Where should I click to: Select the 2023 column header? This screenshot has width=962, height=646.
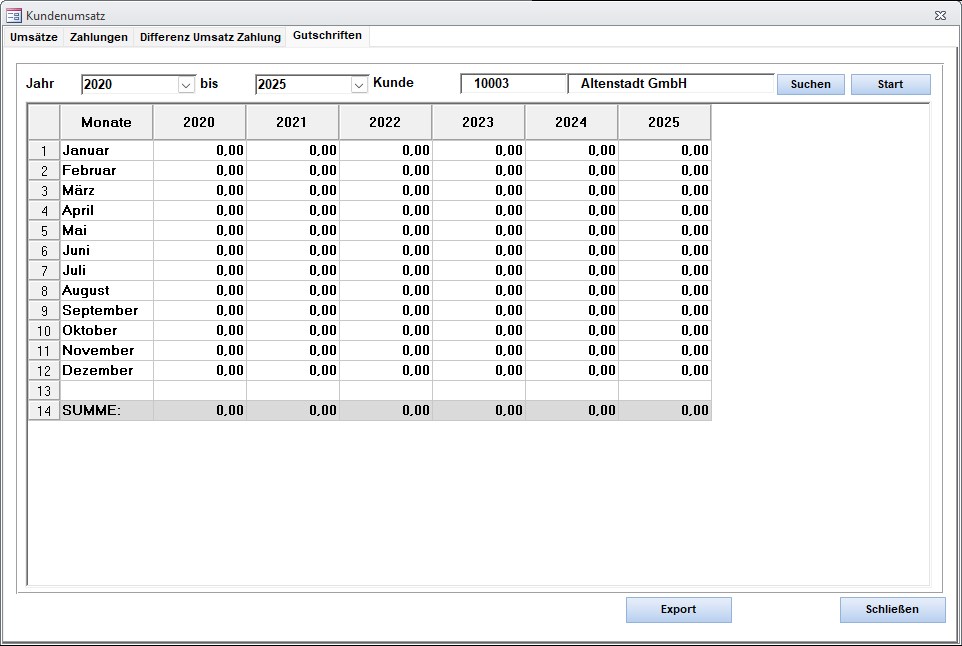pyautogui.click(x=478, y=122)
